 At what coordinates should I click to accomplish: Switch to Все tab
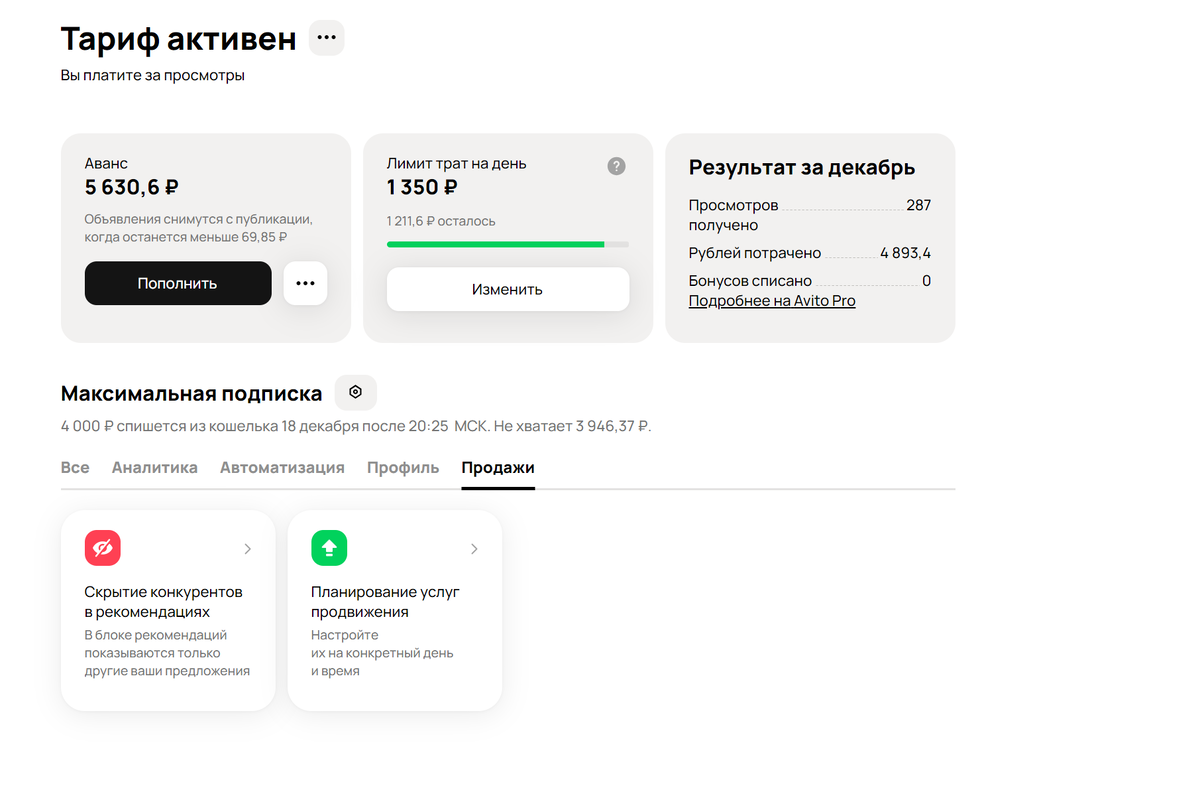pos(75,468)
